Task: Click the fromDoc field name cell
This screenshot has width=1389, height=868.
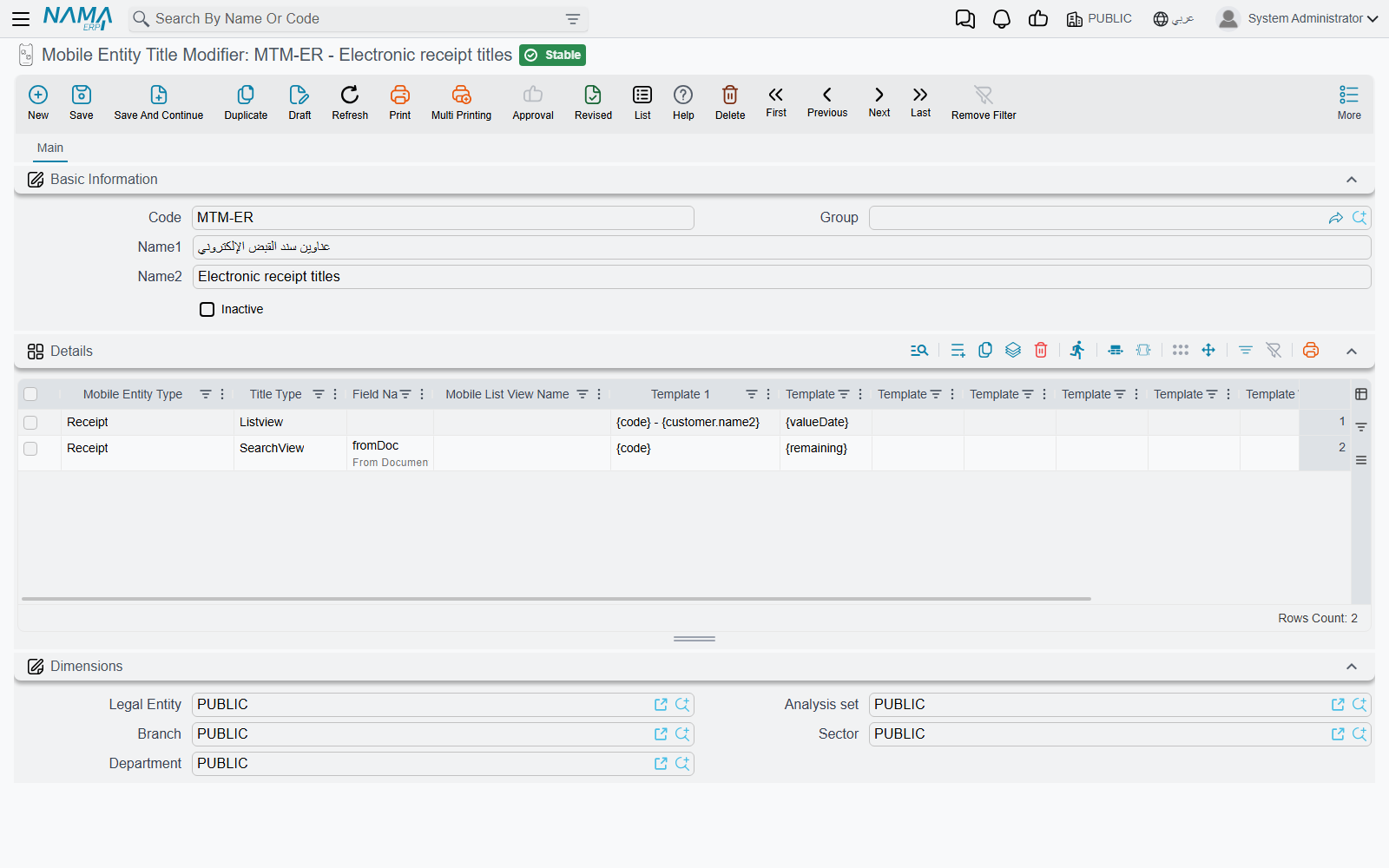Action: click(390, 453)
